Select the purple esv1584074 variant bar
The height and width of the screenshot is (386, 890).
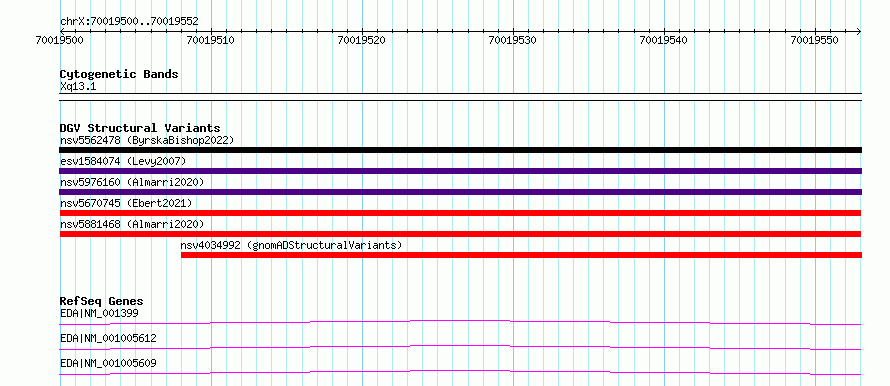(x=460, y=171)
